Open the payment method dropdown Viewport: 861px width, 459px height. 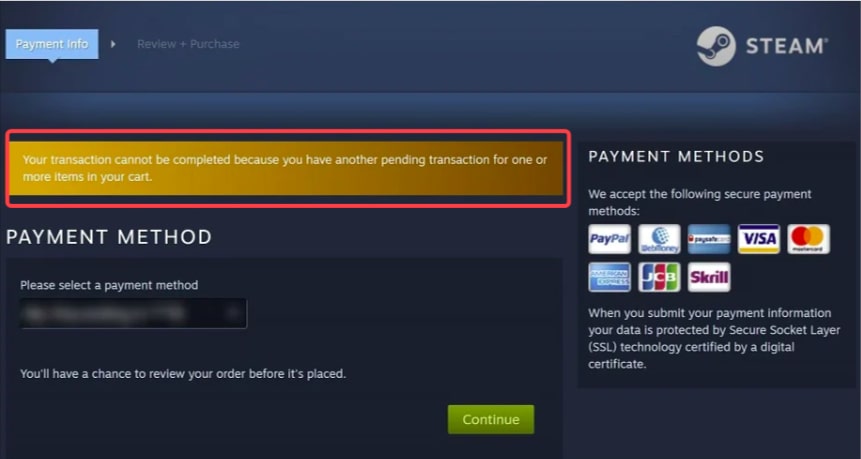point(133,314)
